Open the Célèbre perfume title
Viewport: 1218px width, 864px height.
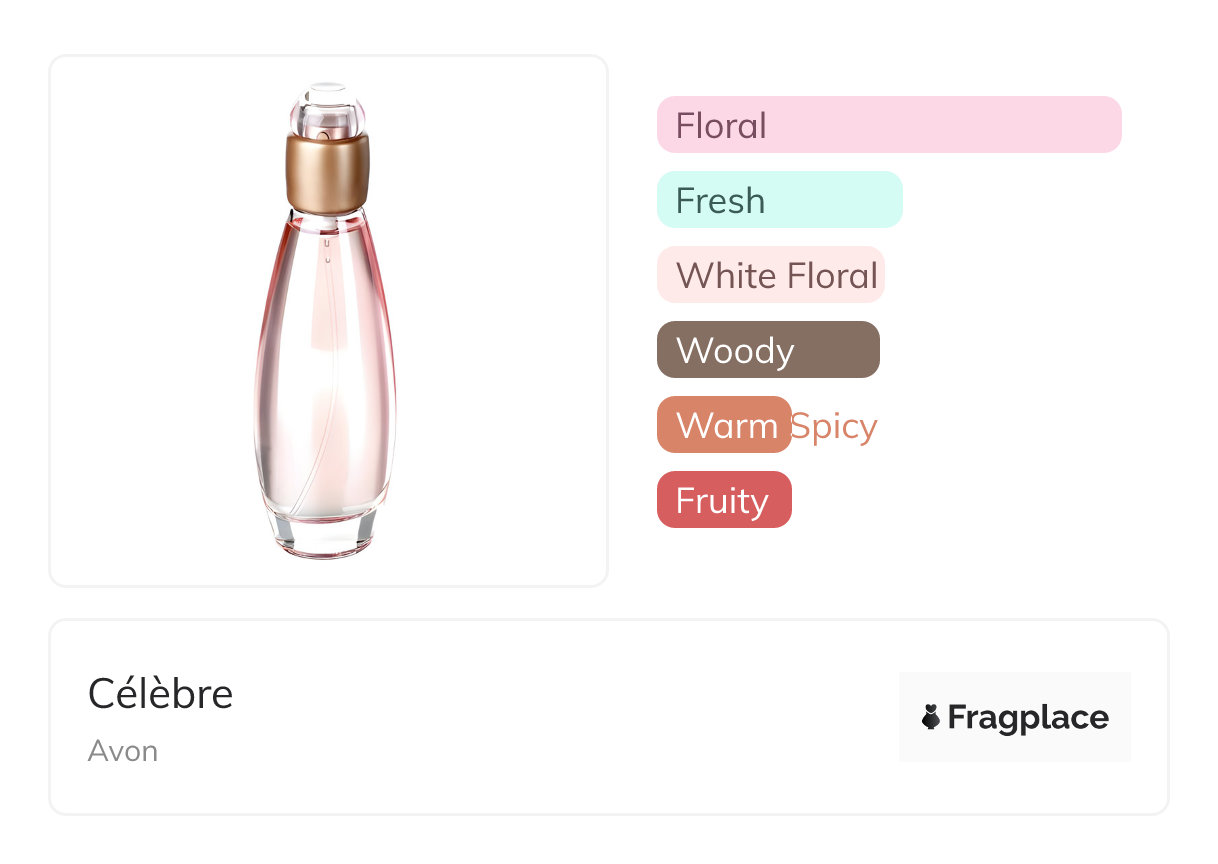pyautogui.click(x=160, y=693)
